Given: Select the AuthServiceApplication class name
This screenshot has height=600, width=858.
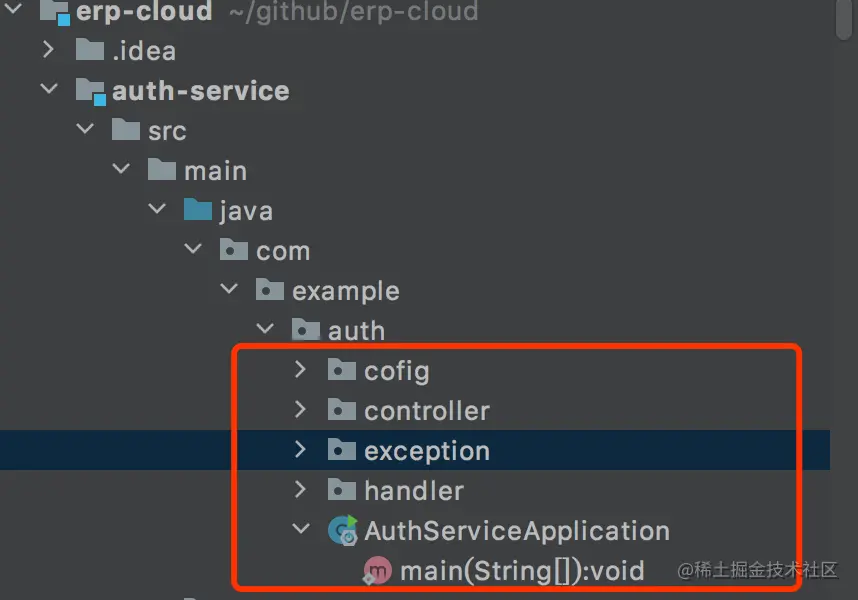Looking at the screenshot, I should (x=517, y=531).
